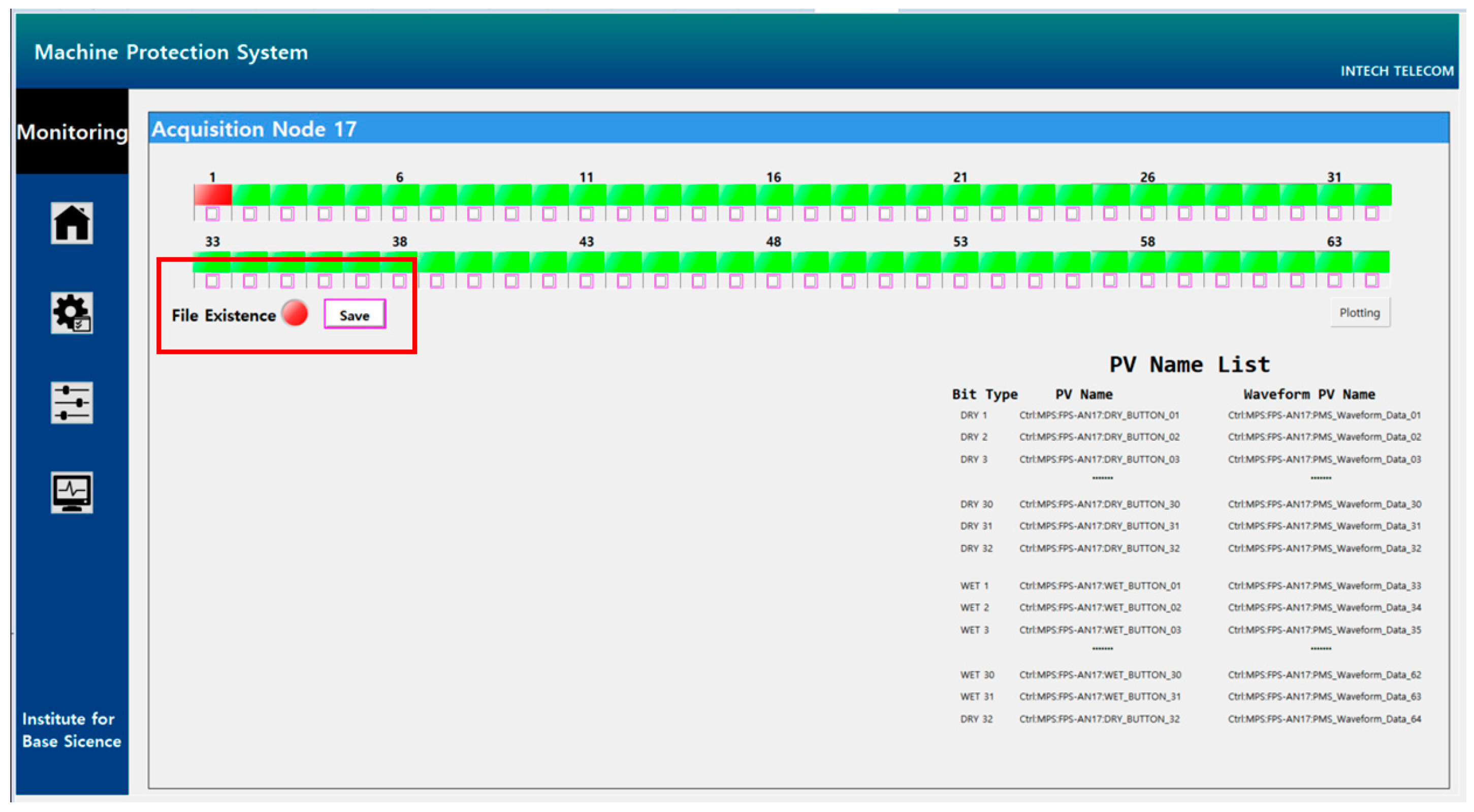This screenshot has height=812, width=1474.
Task: Click the green channel 43 status block
Action: pyautogui.click(x=586, y=262)
